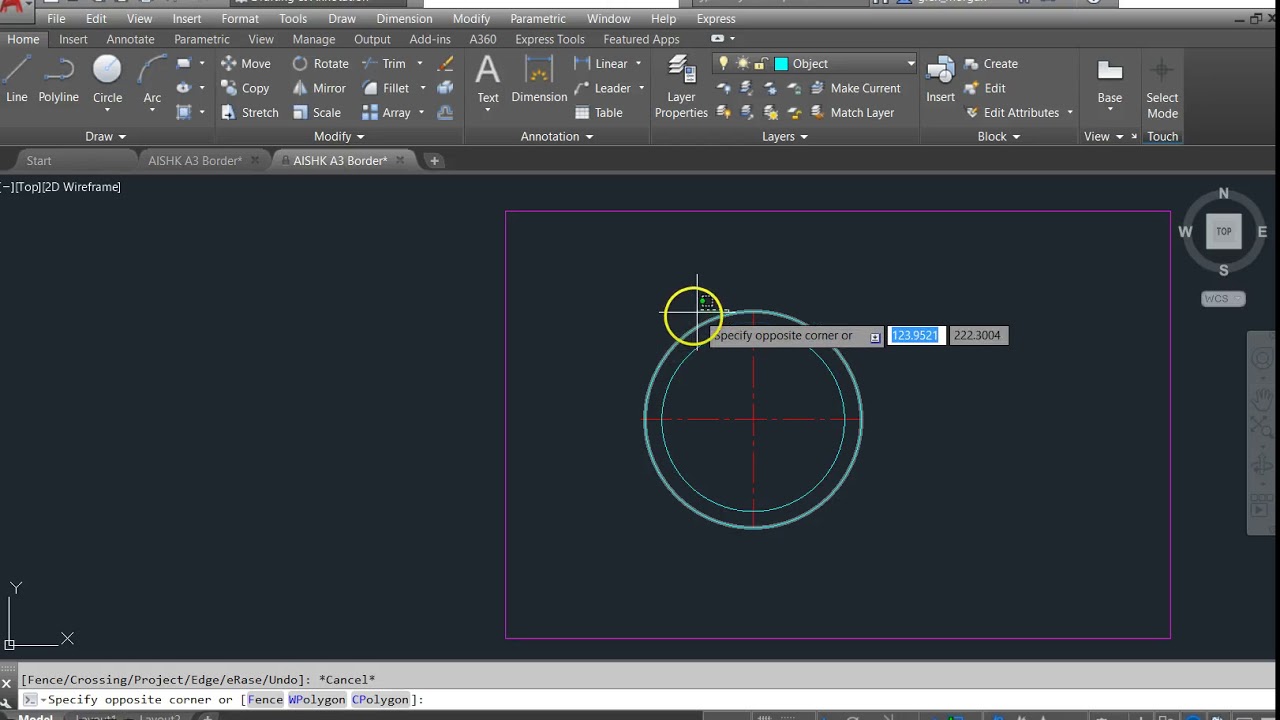The image size is (1280, 720).
Task: Click the Move tool
Action: click(x=245, y=63)
